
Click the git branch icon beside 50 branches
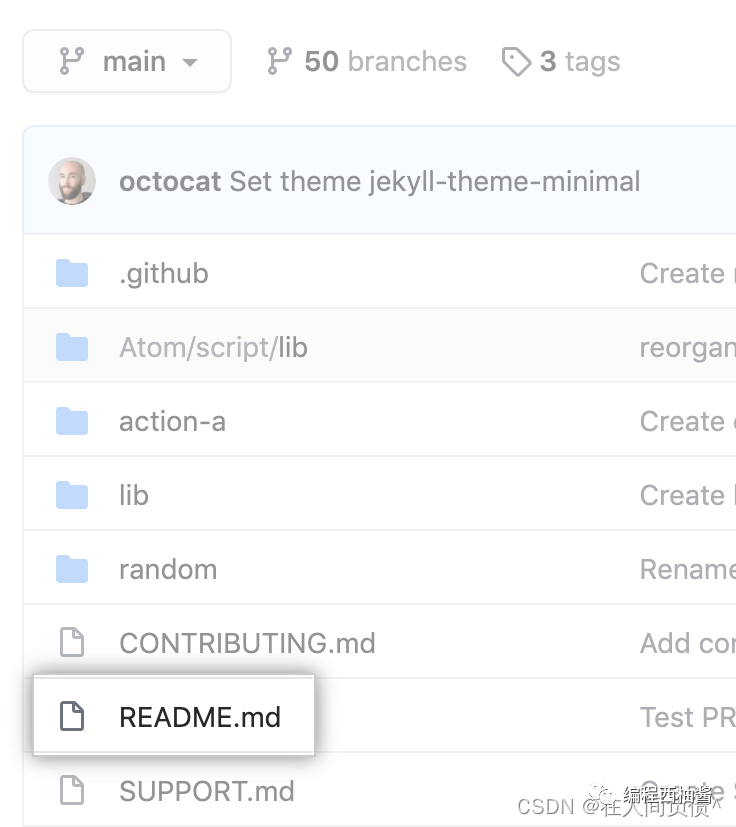pyautogui.click(x=279, y=62)
